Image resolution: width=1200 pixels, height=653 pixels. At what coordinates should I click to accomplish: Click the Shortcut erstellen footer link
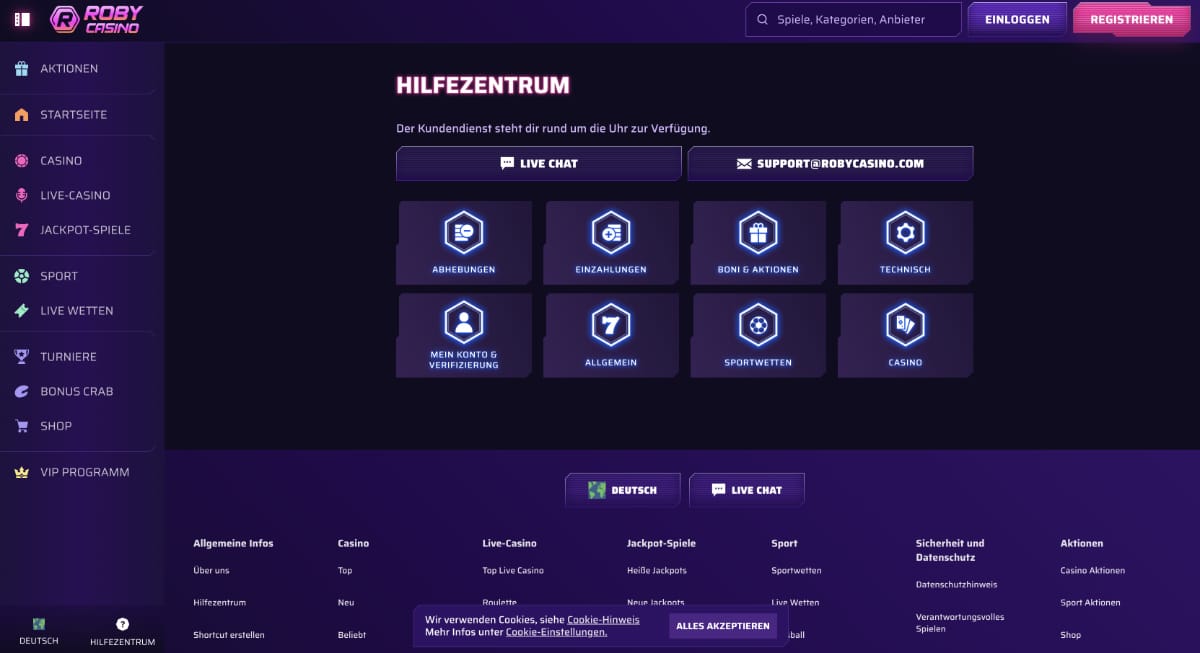(x=229, y=635)
